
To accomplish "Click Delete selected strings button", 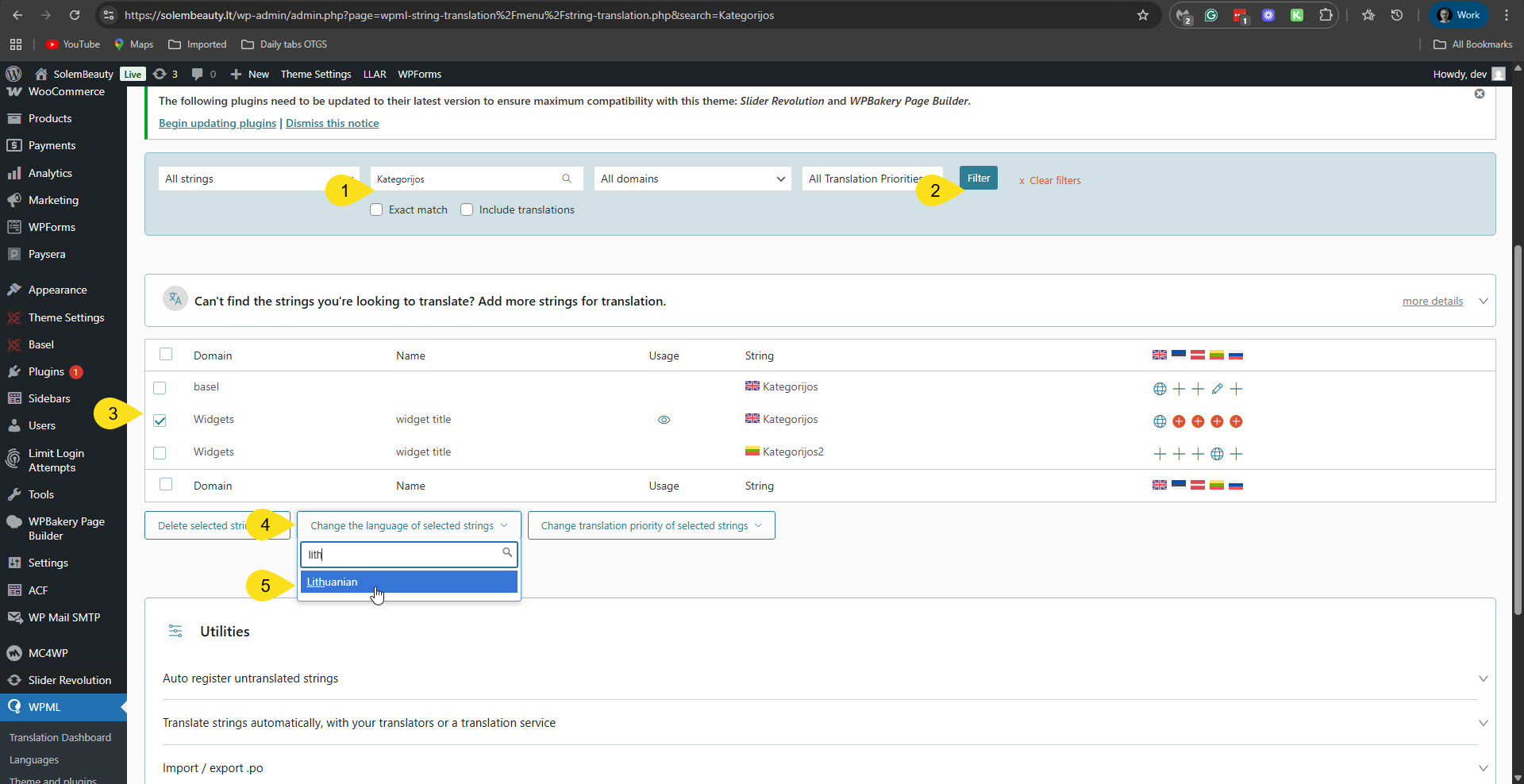I will pos(216,525).
